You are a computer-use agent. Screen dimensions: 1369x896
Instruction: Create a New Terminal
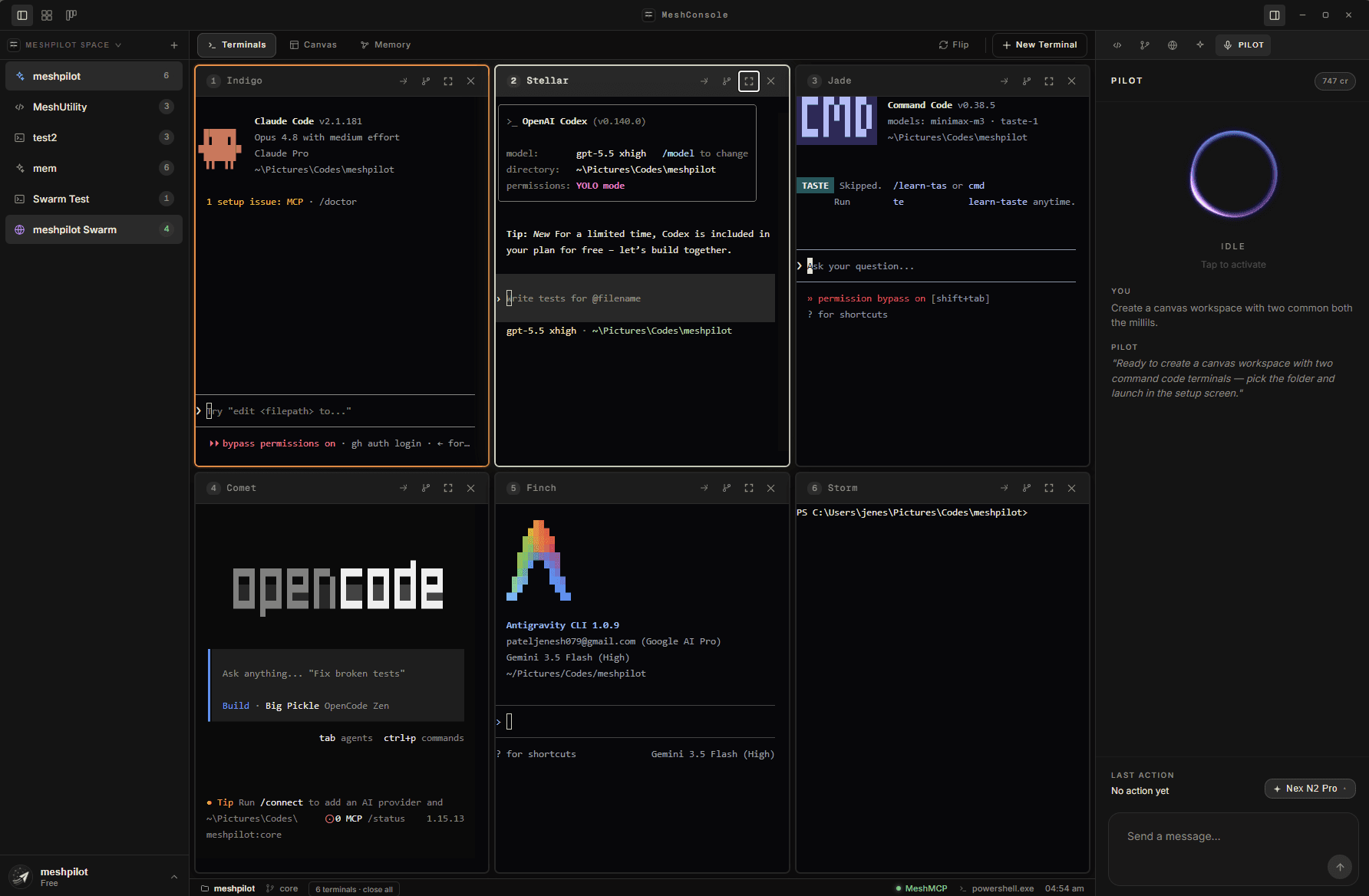[x=1040, y=45]
